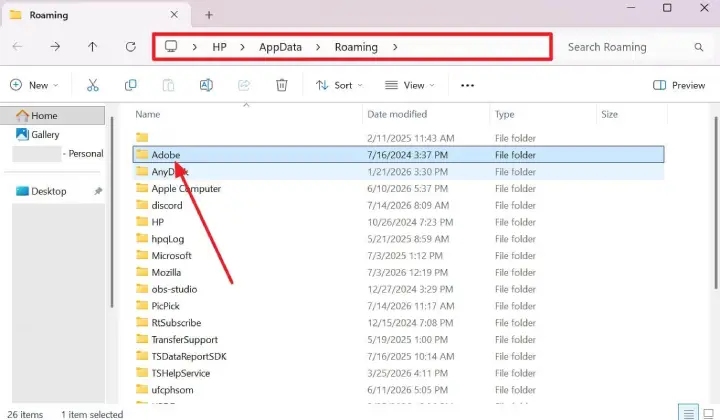Open the View layout dropdown

pyautogui.click(x=410, y=85)
